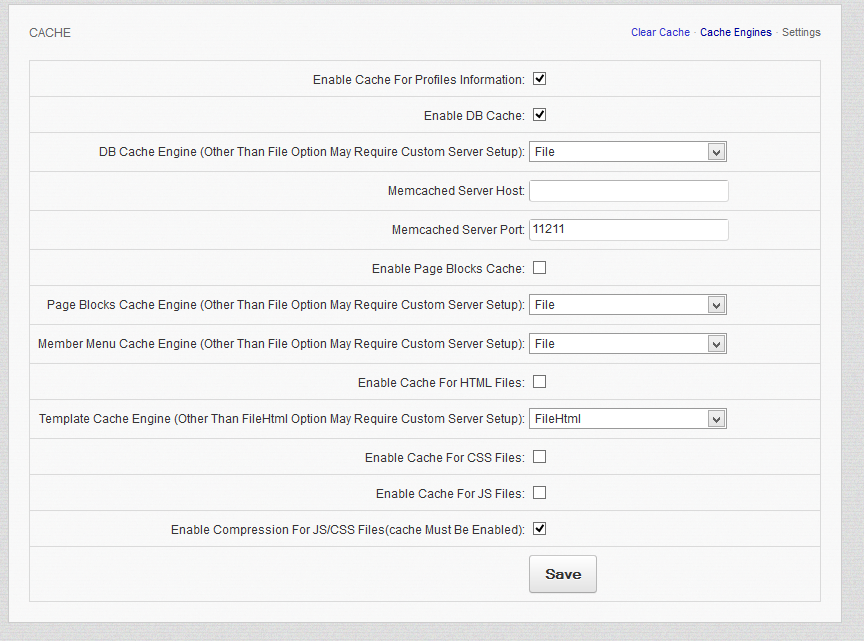Turn on Enable Cache For JS Files
Viewport: 864px width, 641px height.
pos(539,493)
